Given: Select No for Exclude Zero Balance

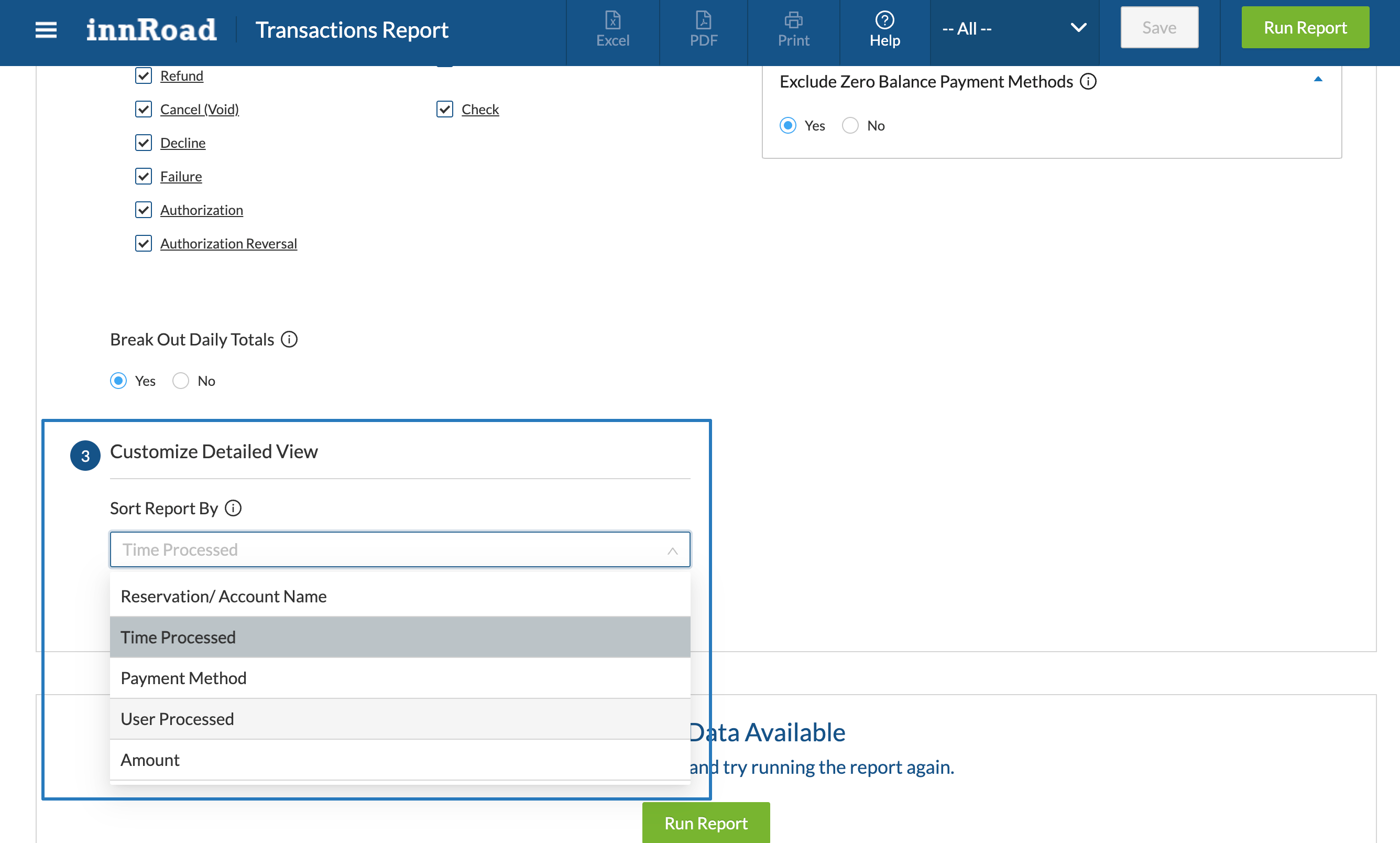Looking at the screenshot, I should (850, 125).
